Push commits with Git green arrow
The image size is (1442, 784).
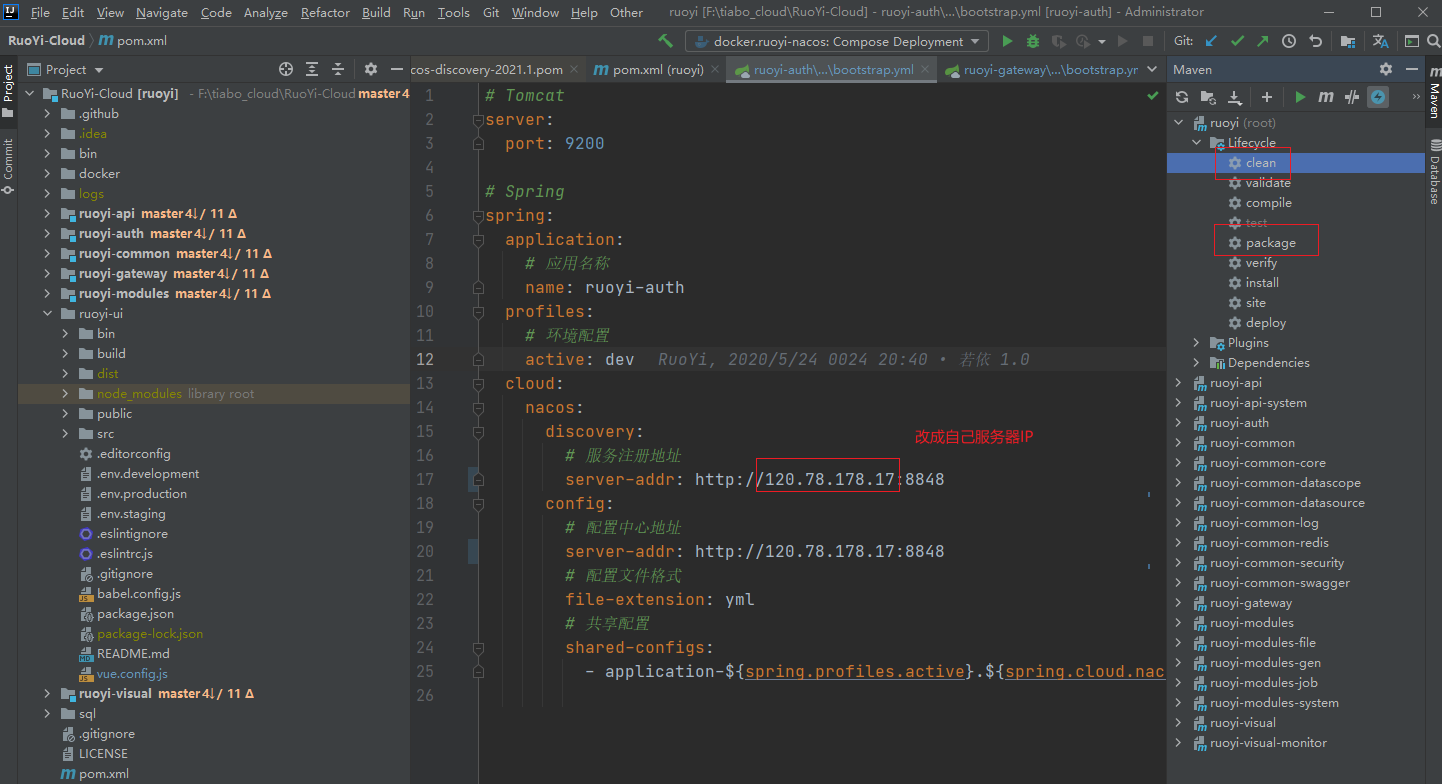coord(1263,41)
